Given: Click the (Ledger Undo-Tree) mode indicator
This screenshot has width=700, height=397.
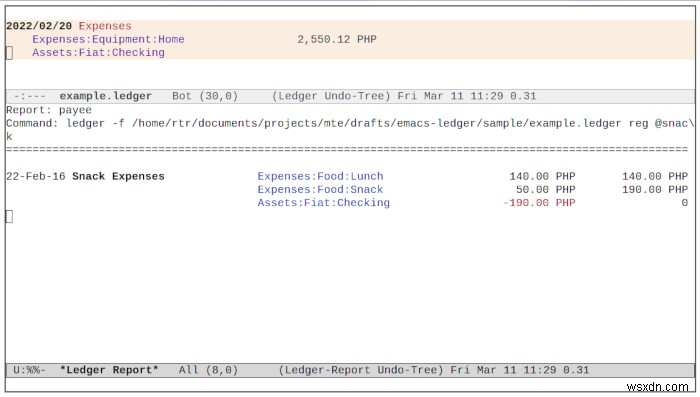Looking at the screenshot, I should [331, 96].
